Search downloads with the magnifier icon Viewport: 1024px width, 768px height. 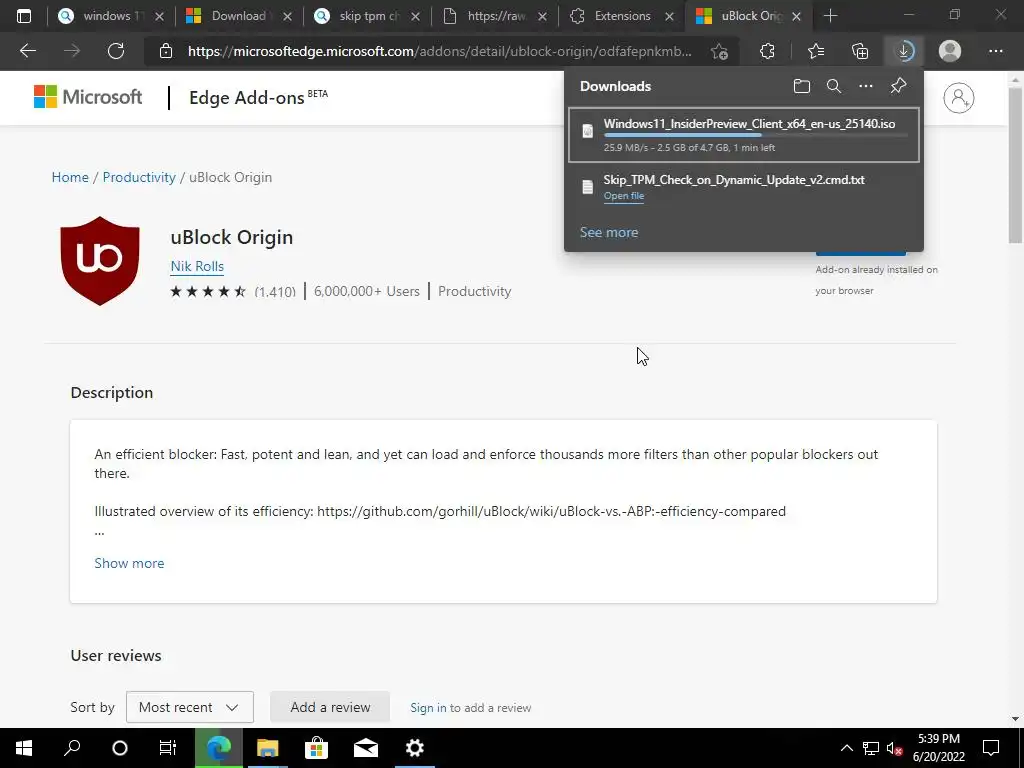(833, 86)
